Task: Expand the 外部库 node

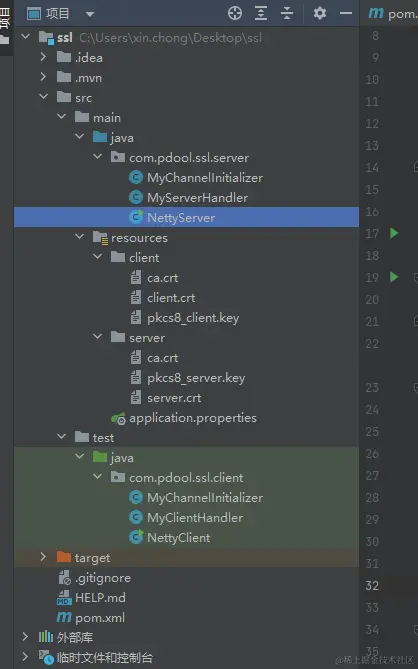Action: pyautogui.click(x=25, y=637)
